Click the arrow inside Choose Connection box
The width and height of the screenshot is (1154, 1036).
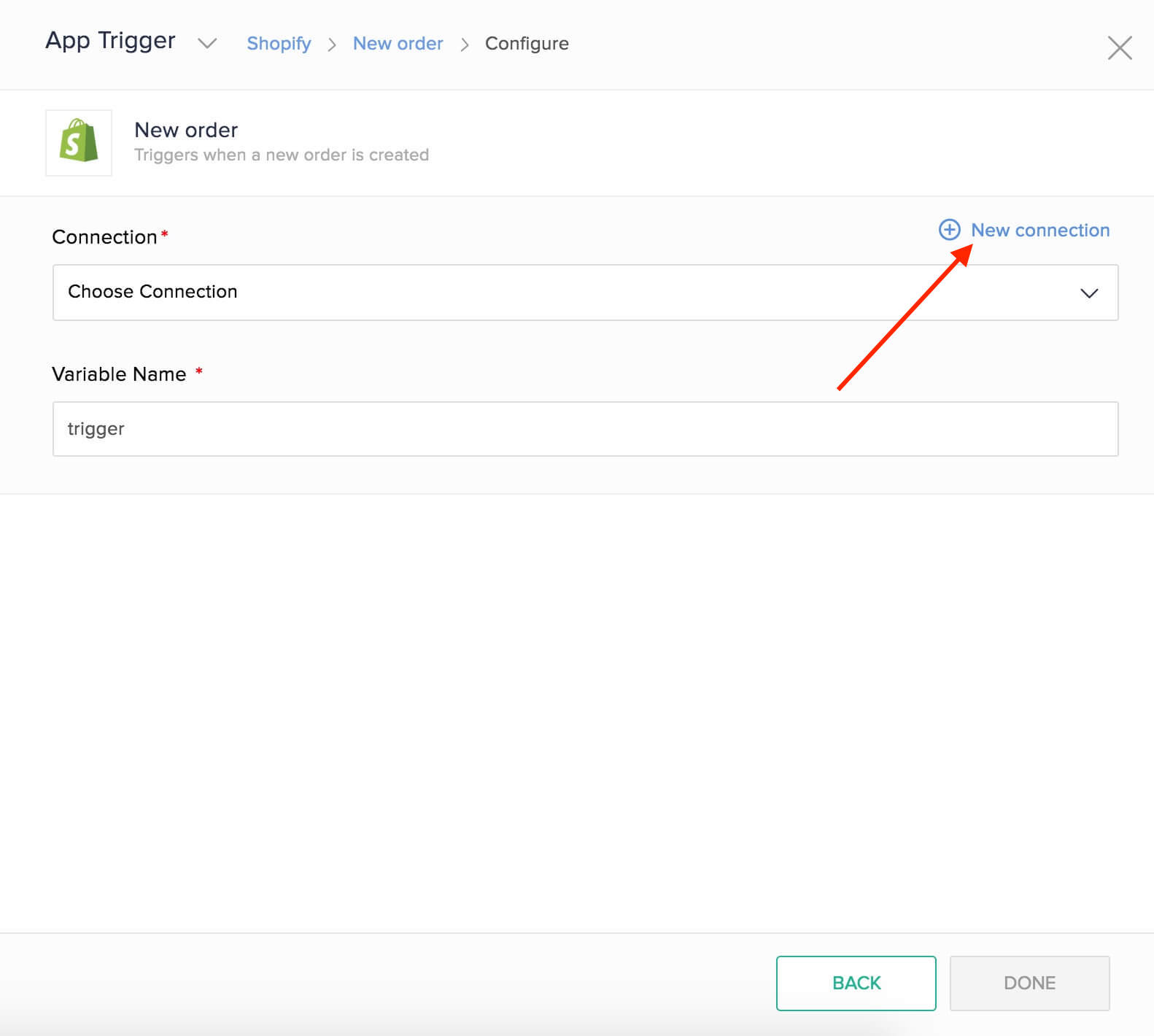pos(1088,293)
